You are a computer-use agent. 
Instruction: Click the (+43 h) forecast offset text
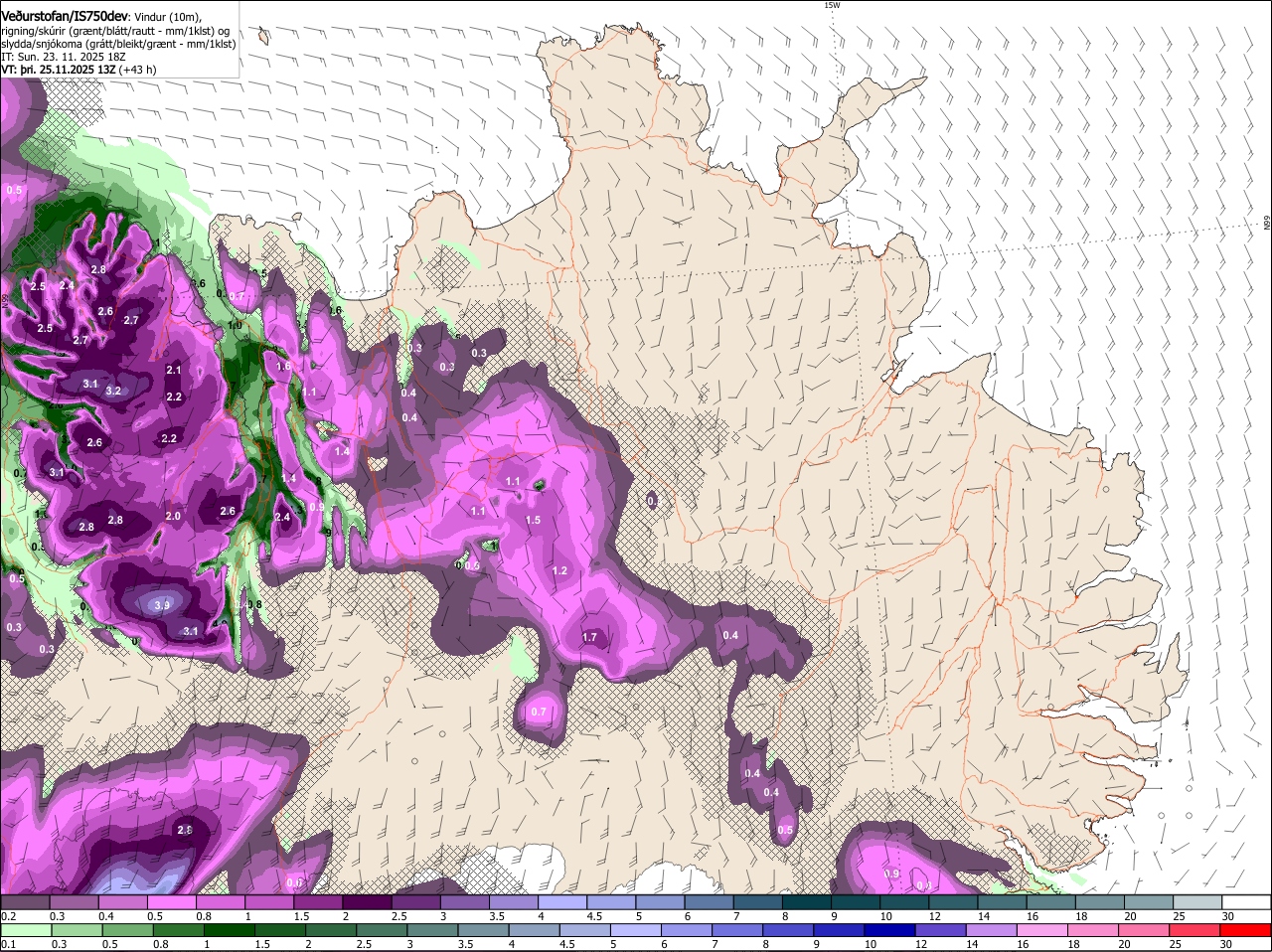(137, 70)
